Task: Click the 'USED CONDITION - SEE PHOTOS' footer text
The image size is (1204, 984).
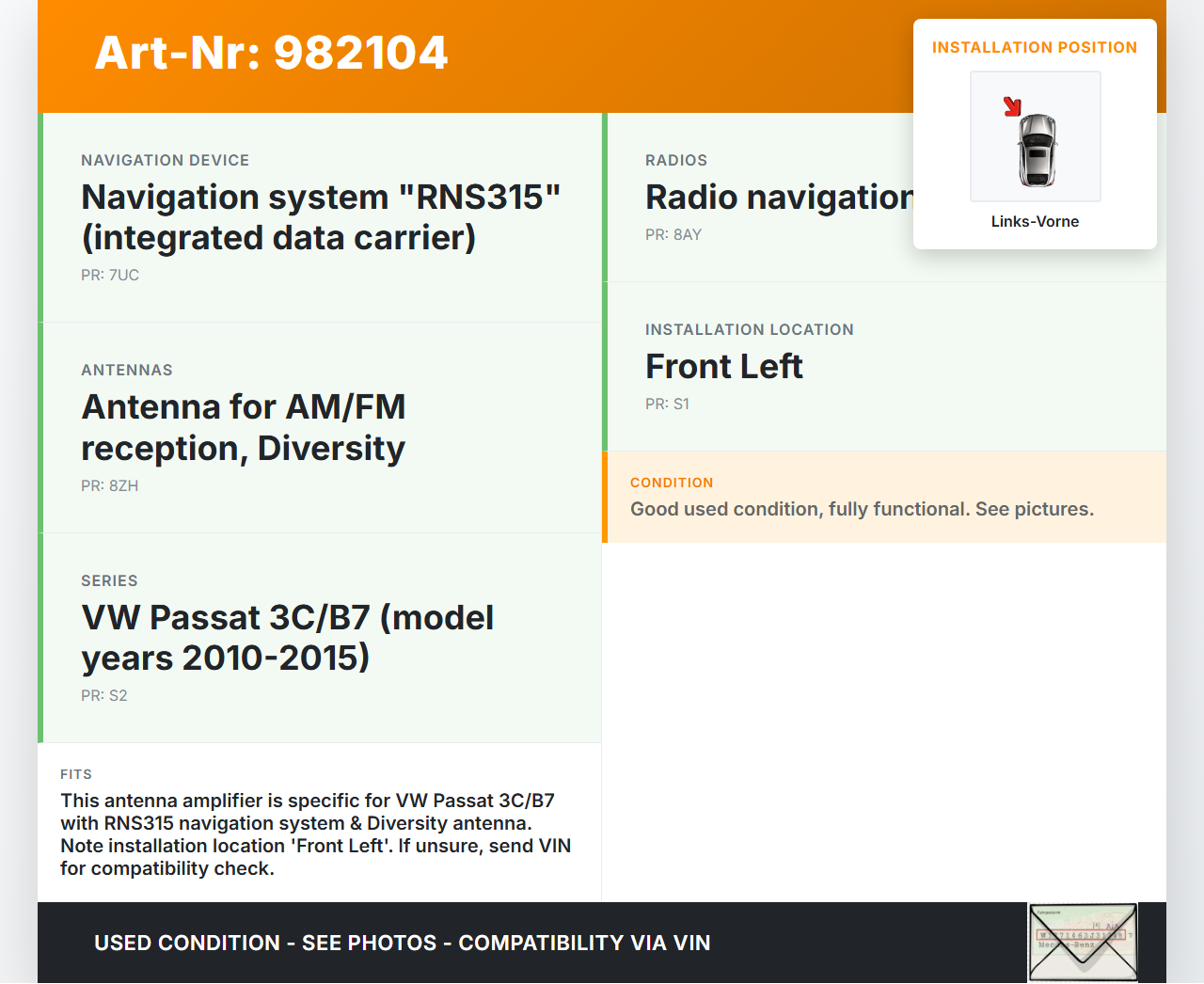Action: coord(403,944)
